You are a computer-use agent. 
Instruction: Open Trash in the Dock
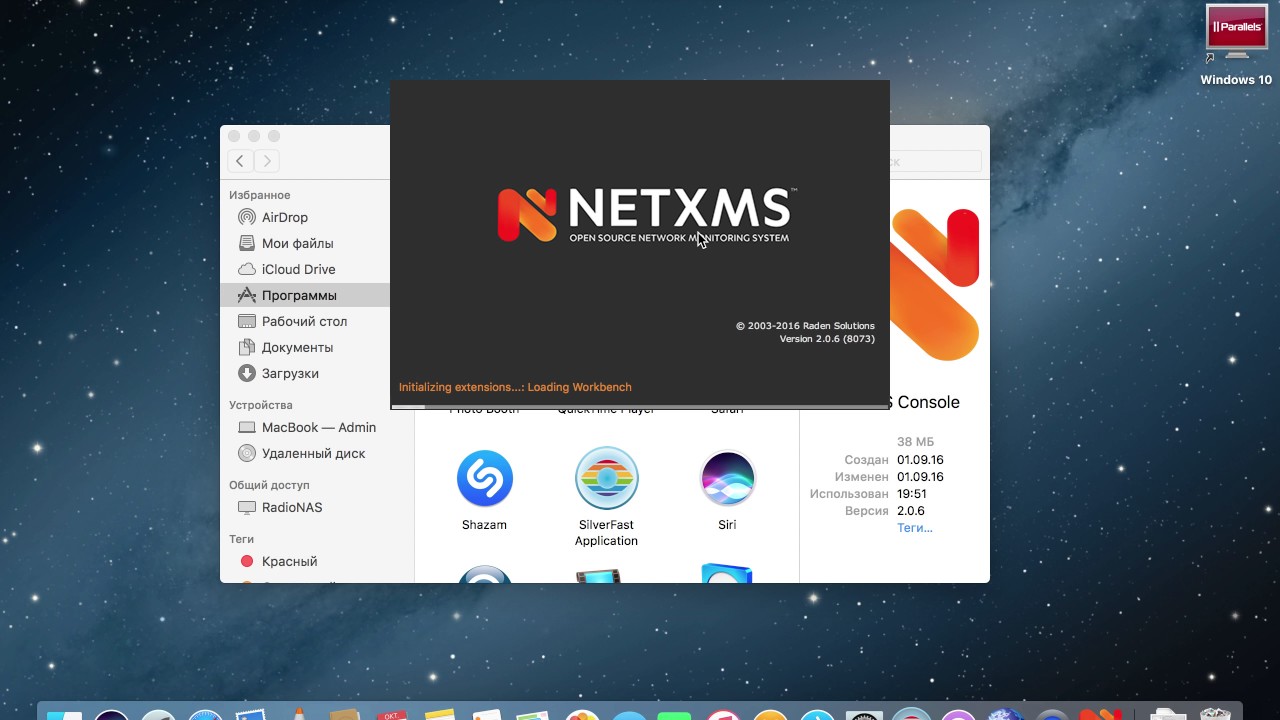(x=1215, y=714)
